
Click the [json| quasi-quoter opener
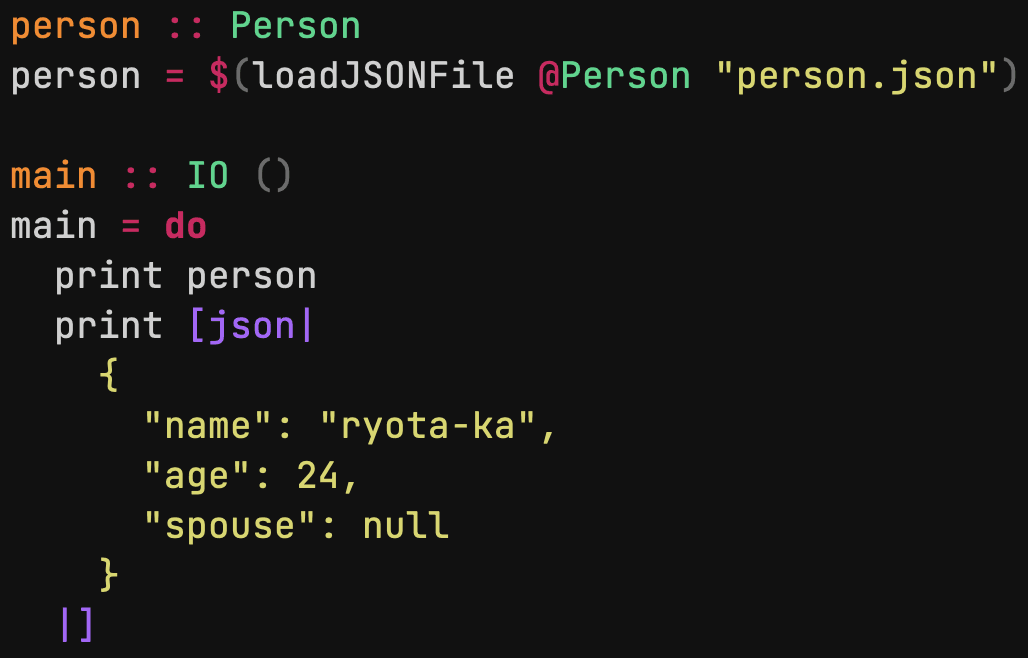tap(251, 326)
